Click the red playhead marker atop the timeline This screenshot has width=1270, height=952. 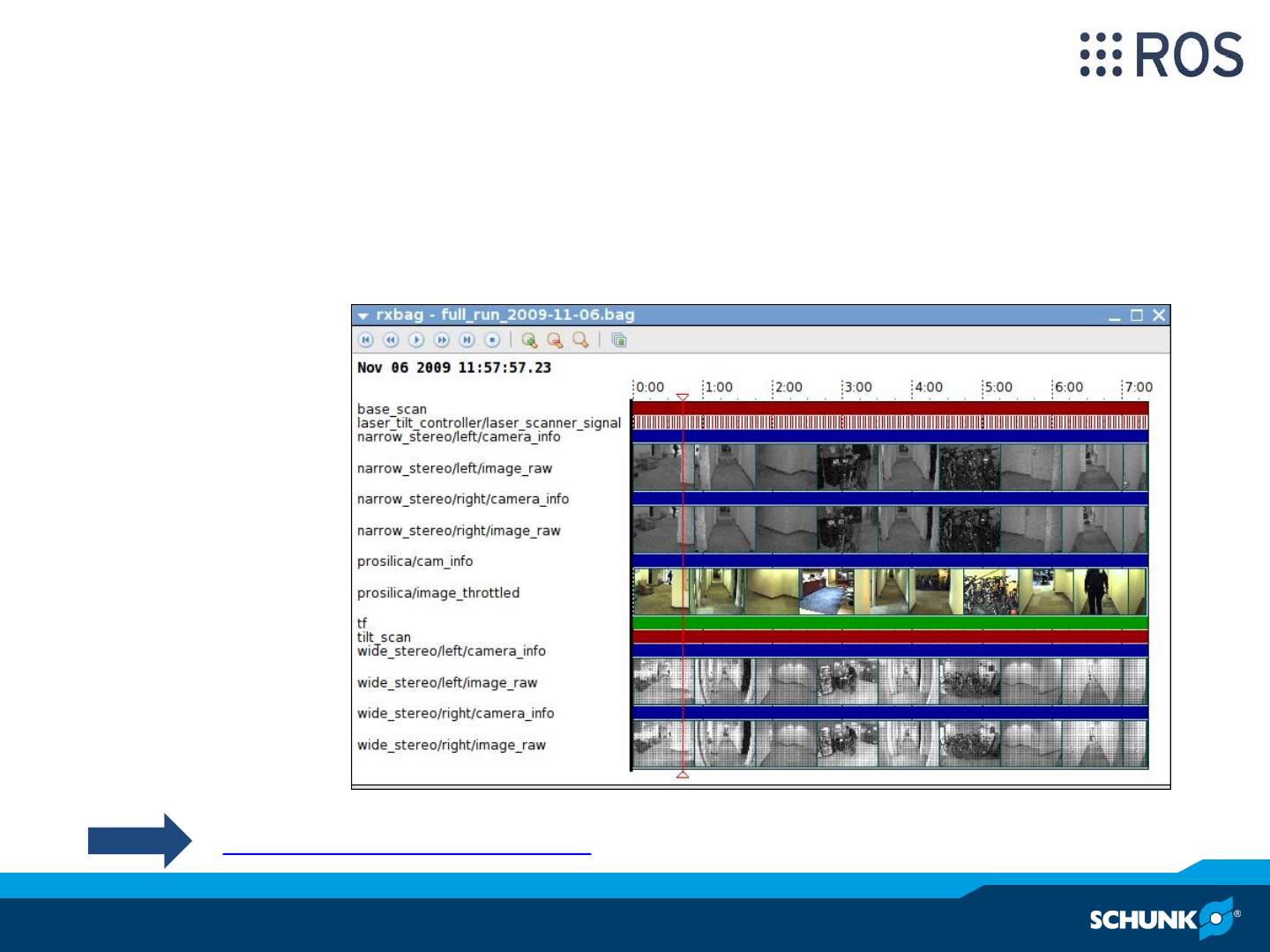(x=683, y=398)
